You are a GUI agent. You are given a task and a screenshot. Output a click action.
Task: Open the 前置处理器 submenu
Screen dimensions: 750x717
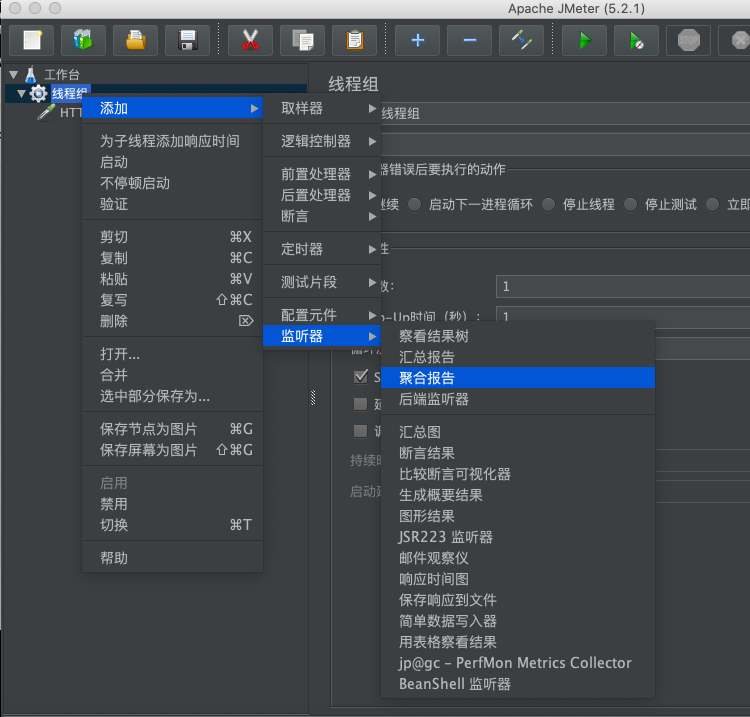coord(322,174)
